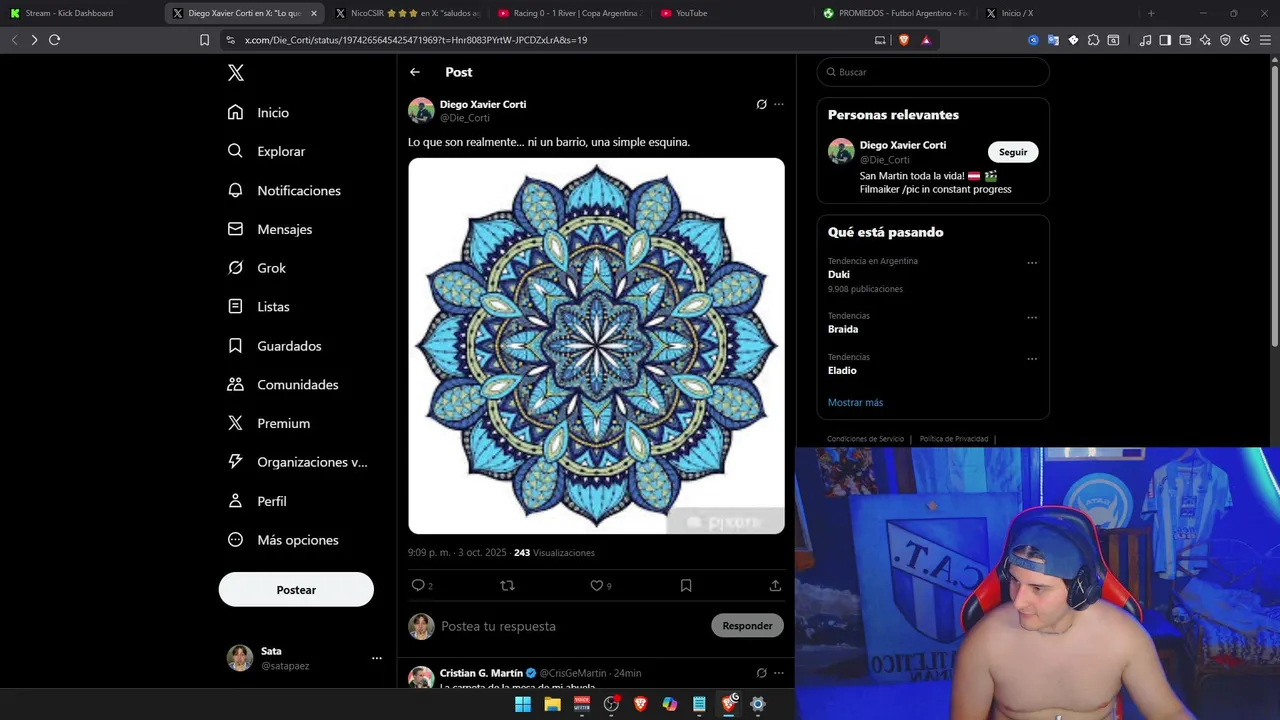Screen dimensions: 1280x720
Task: Open a new browser tab
Action: coord(1151,13)
